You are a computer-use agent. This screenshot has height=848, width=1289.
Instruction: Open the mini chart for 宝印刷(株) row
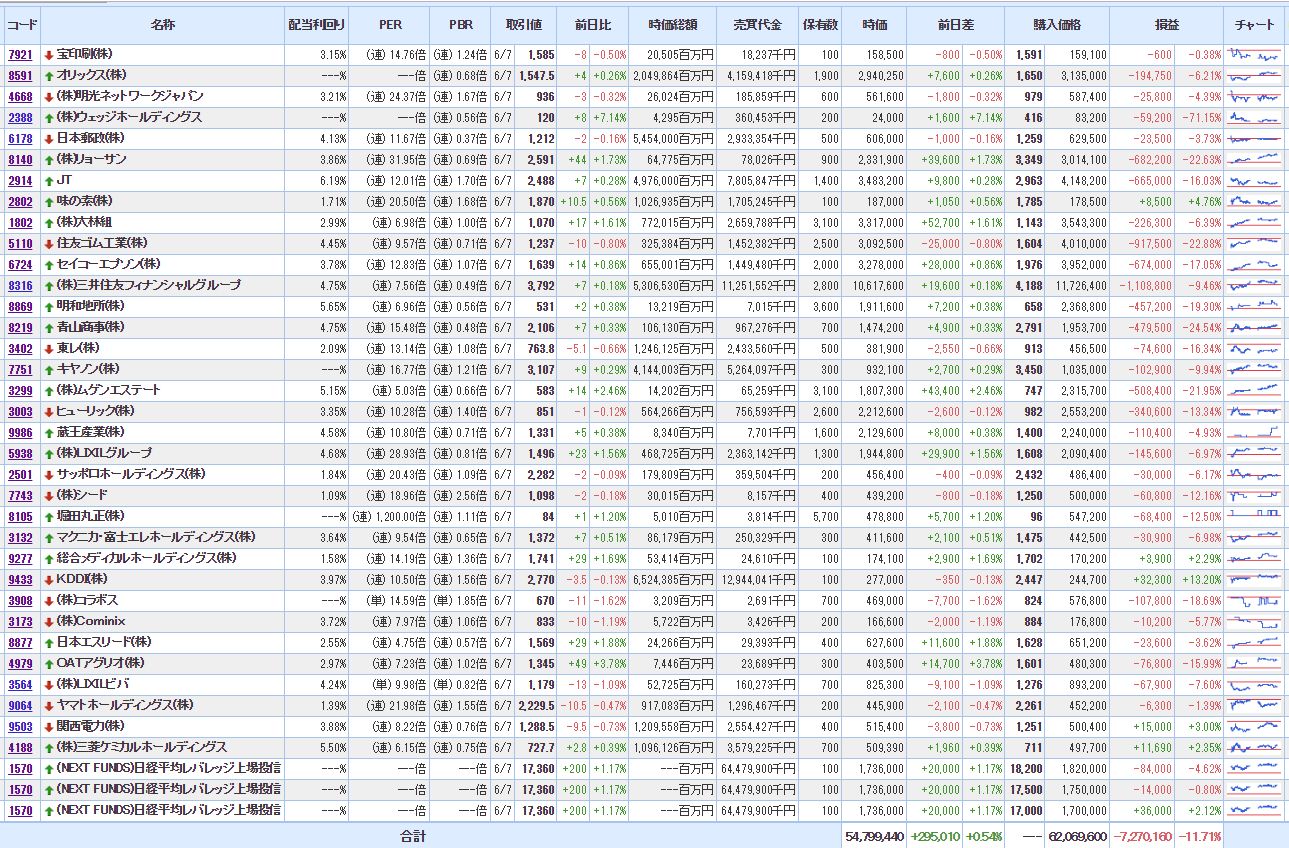click(x=1254, y=54)
